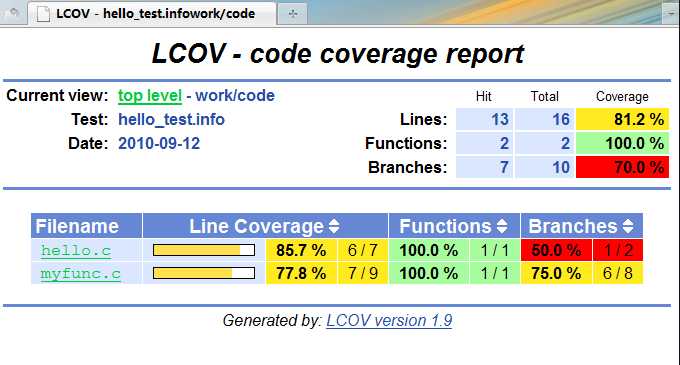
Task: Click the summary Coverage column label
Action: 622,96
